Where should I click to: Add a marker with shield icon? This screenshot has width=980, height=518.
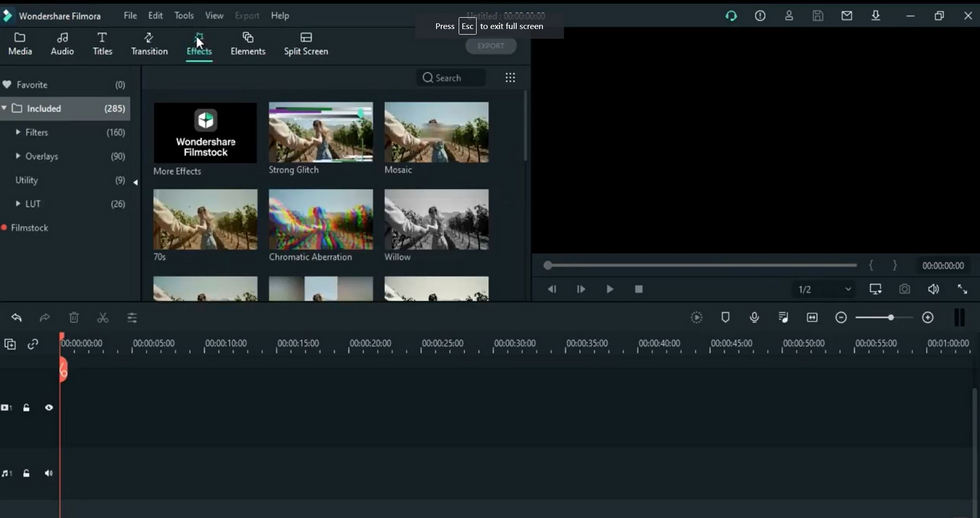[x=725, y=318]
